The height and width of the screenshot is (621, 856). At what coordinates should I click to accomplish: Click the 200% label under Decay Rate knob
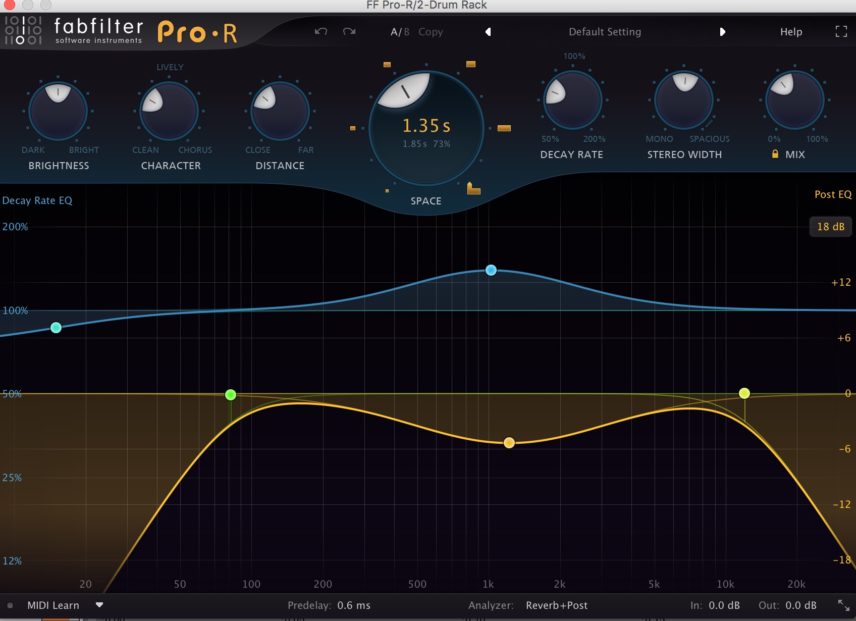click(x=594, y=139)
